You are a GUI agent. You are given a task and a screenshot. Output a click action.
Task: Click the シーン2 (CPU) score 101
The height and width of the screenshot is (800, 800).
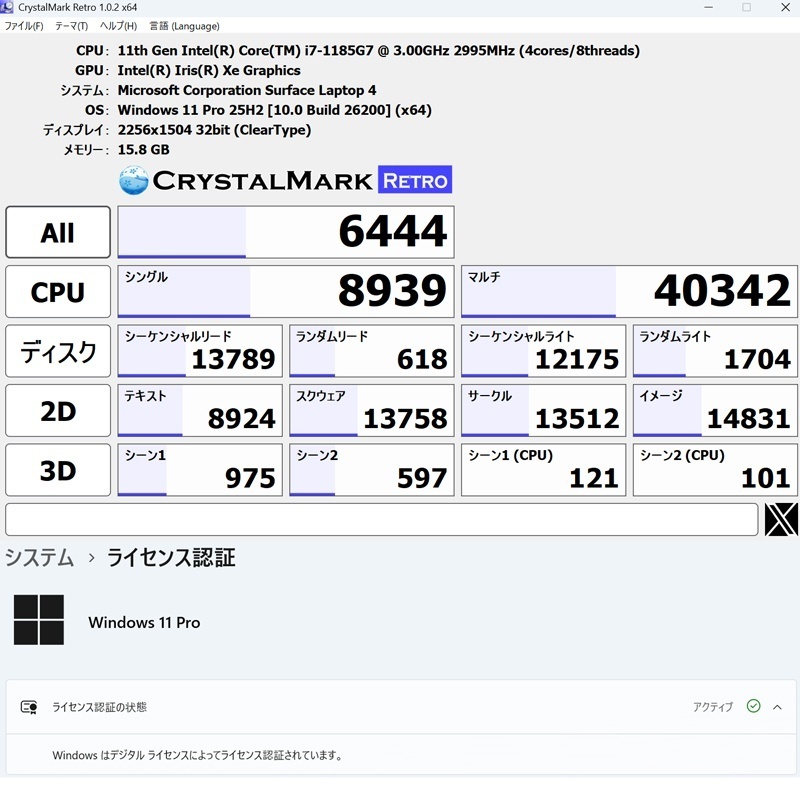pos(715,470)
